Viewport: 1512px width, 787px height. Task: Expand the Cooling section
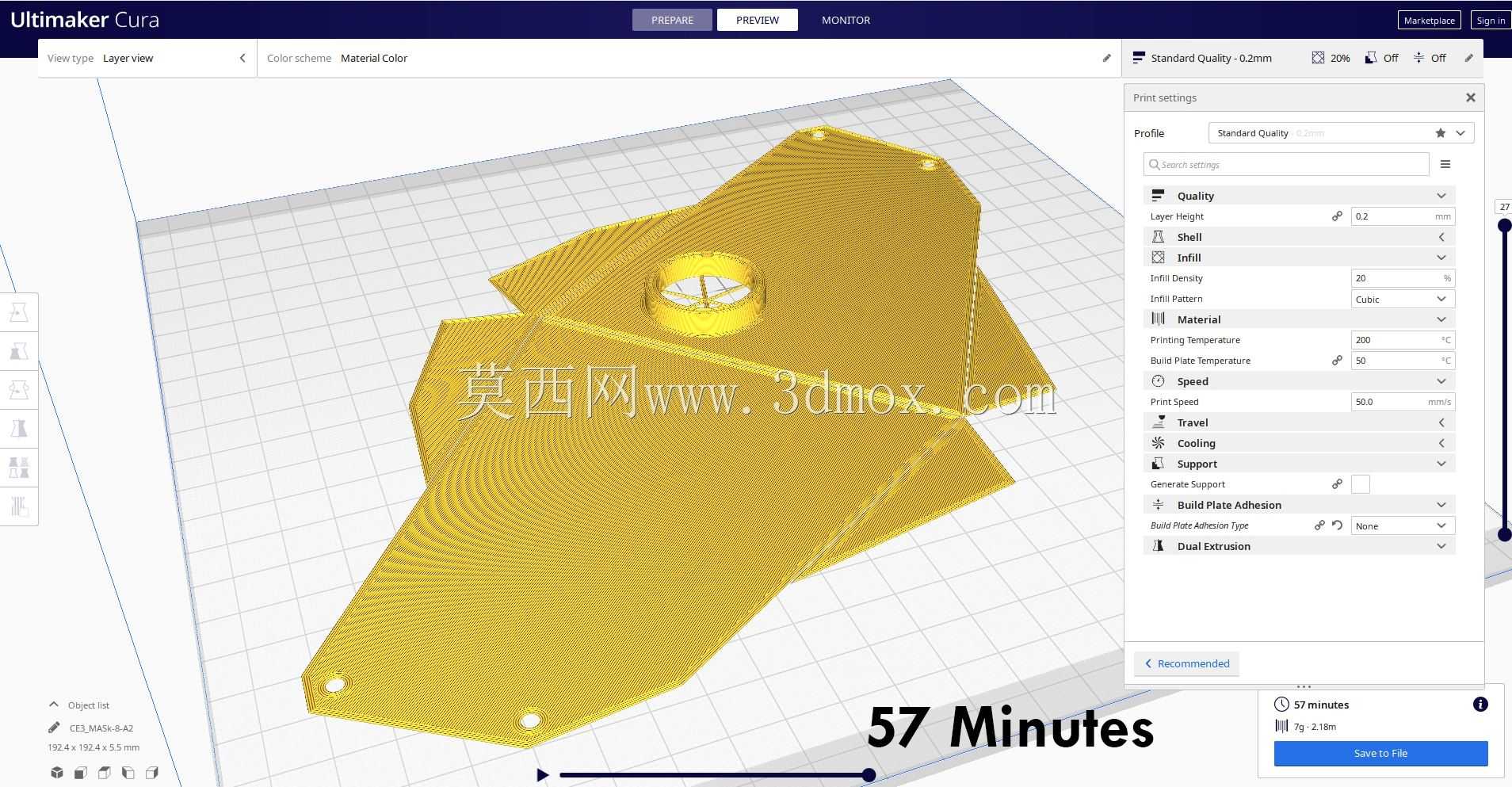coord(1299,443)
